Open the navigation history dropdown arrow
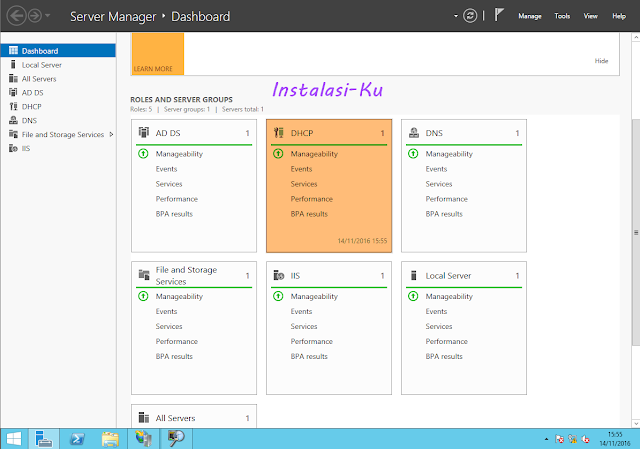 pos(48,16)
